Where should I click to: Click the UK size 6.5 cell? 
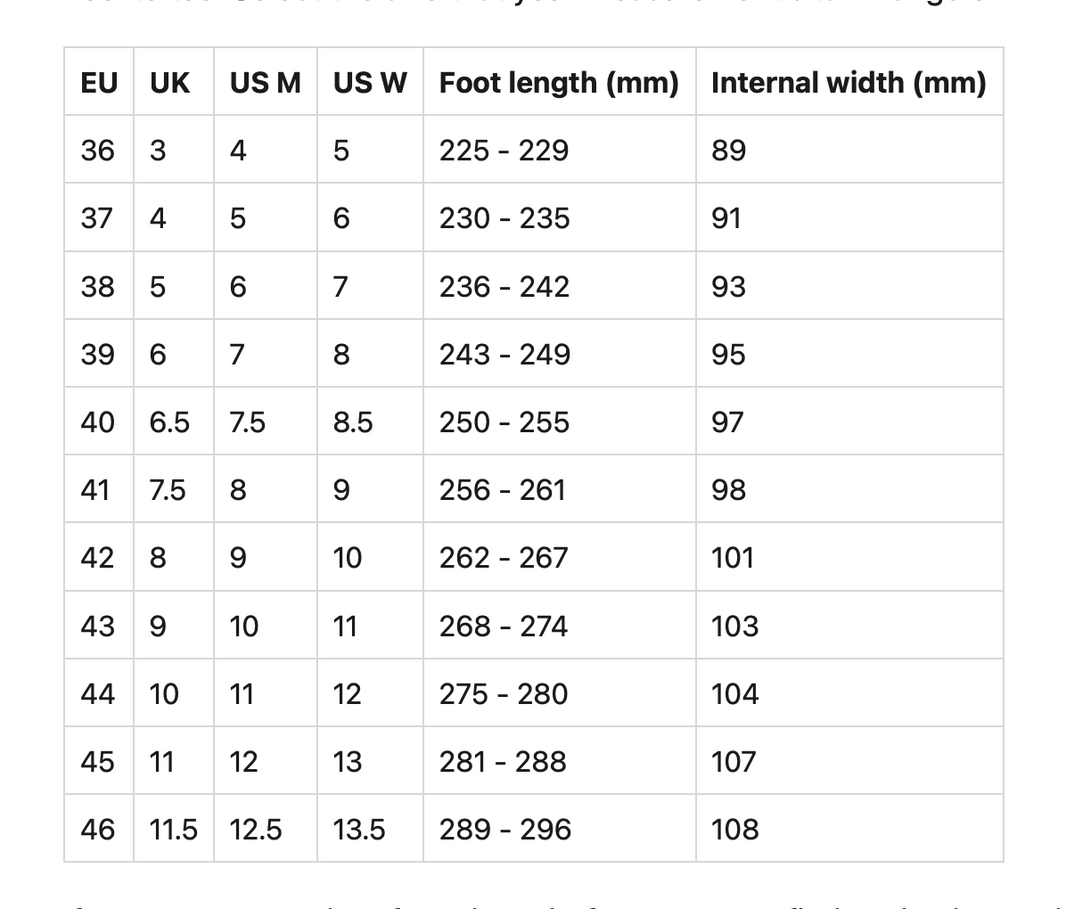pos(169,422)
